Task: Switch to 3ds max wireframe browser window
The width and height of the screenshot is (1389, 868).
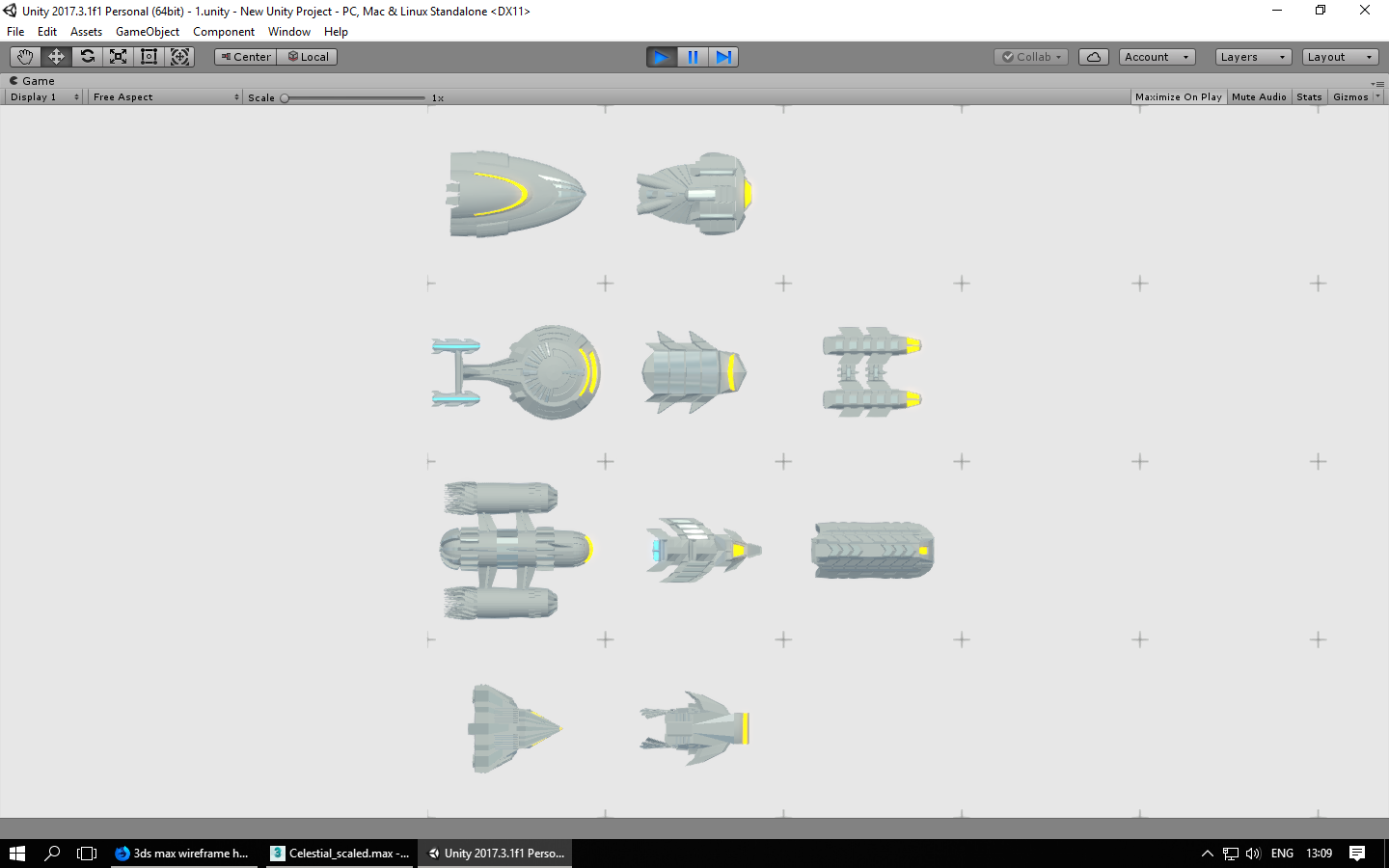Action: click(x=184, y=854)
